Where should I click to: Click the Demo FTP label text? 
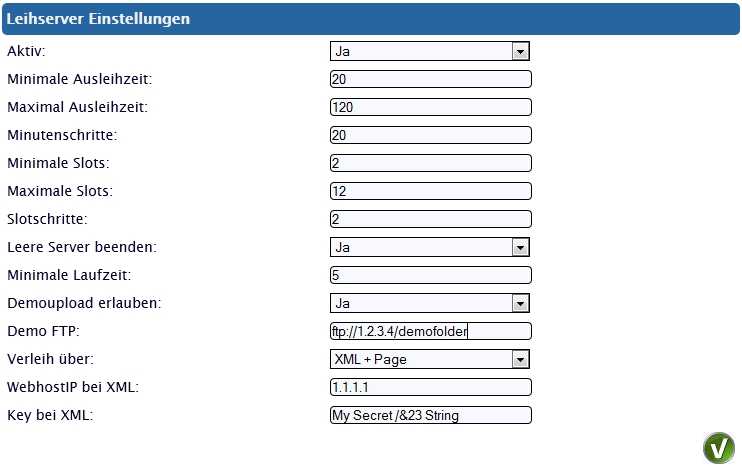43,331
